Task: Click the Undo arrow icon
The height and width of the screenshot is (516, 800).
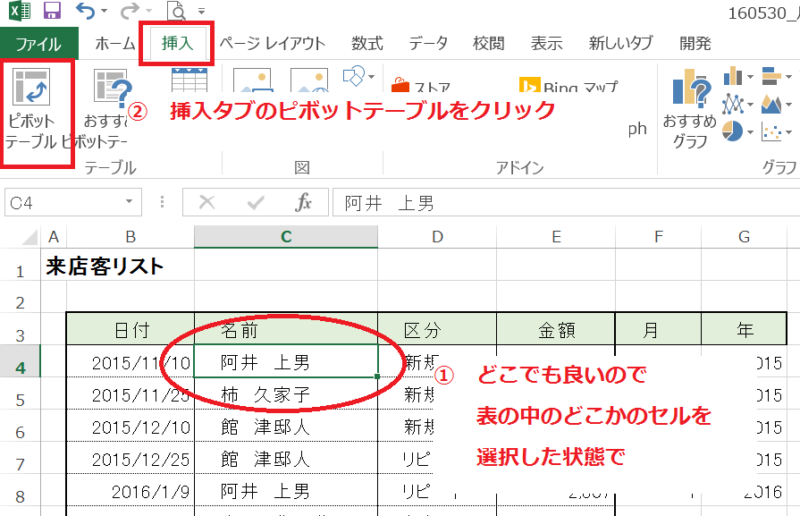Action: (85, 10)
